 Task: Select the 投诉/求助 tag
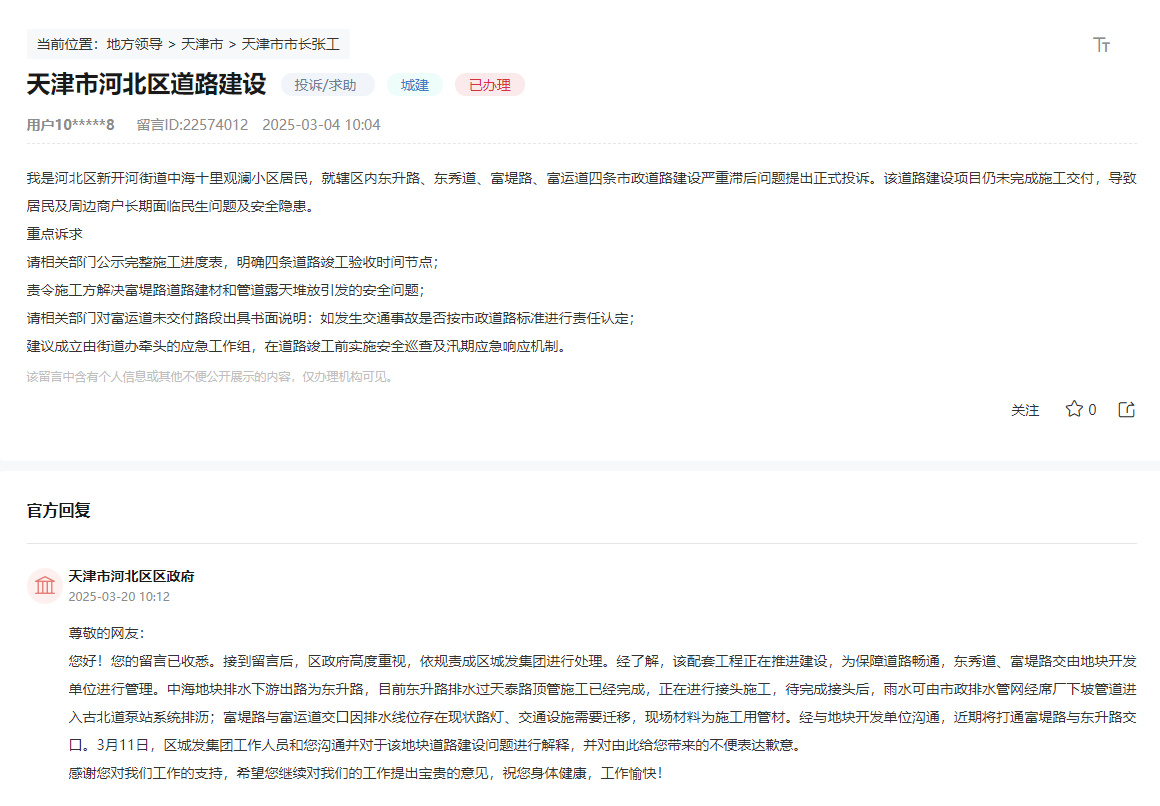pos(326,85)
